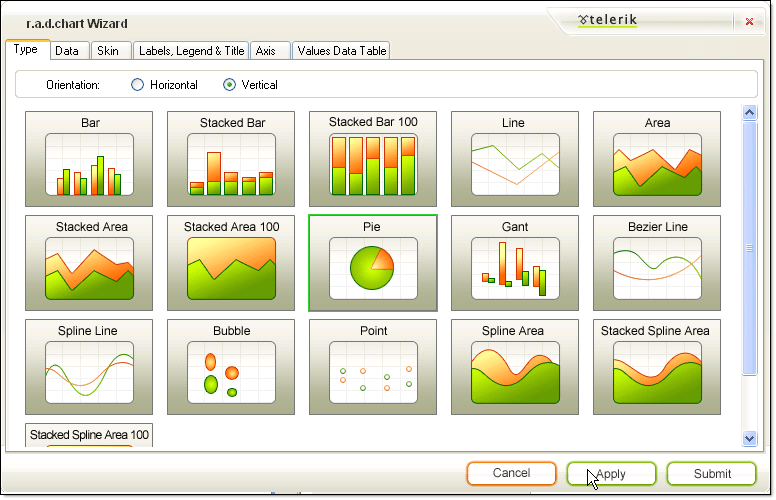Switch to the Axis tab
Image resolution: width=776 pixels, height=500 pixels.
pos(270,50)
